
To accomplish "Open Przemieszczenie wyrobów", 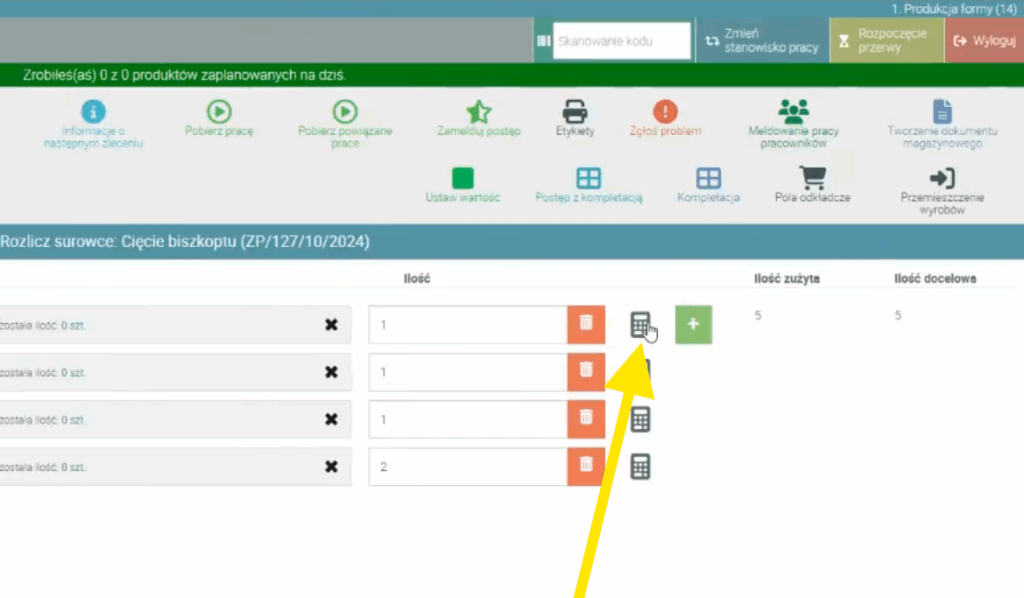I will coord(941,179).
